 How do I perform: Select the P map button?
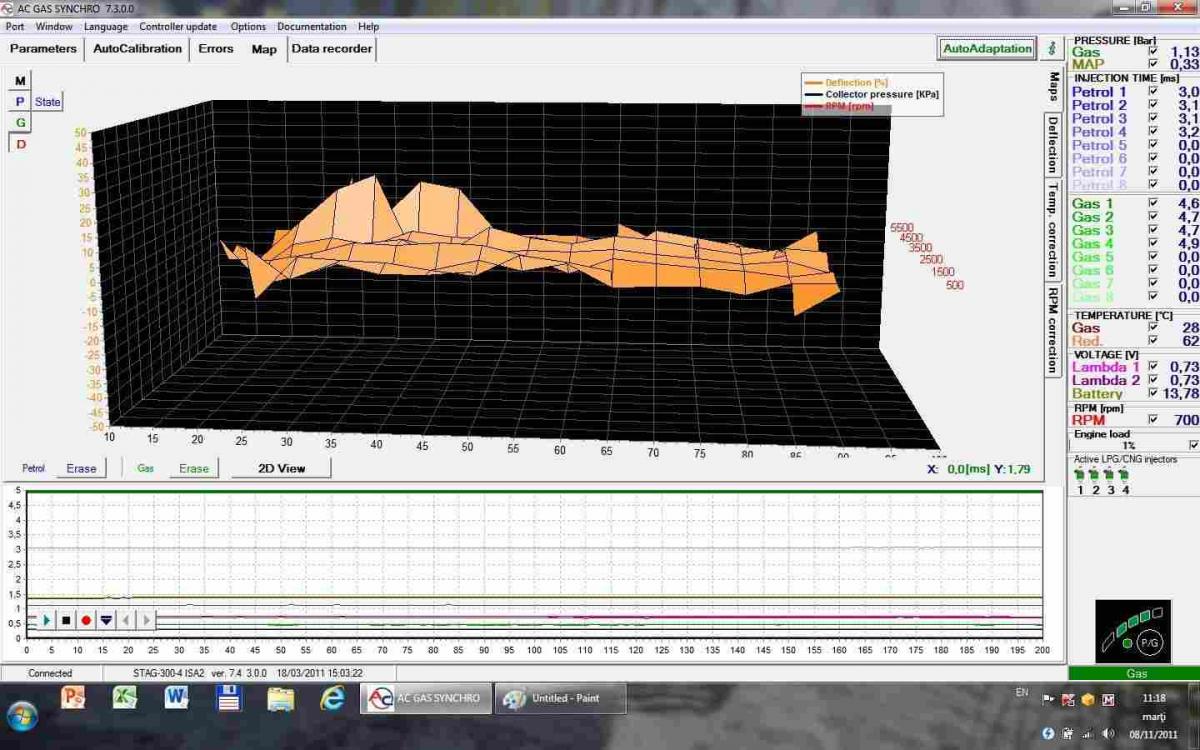tap(20, 102)
